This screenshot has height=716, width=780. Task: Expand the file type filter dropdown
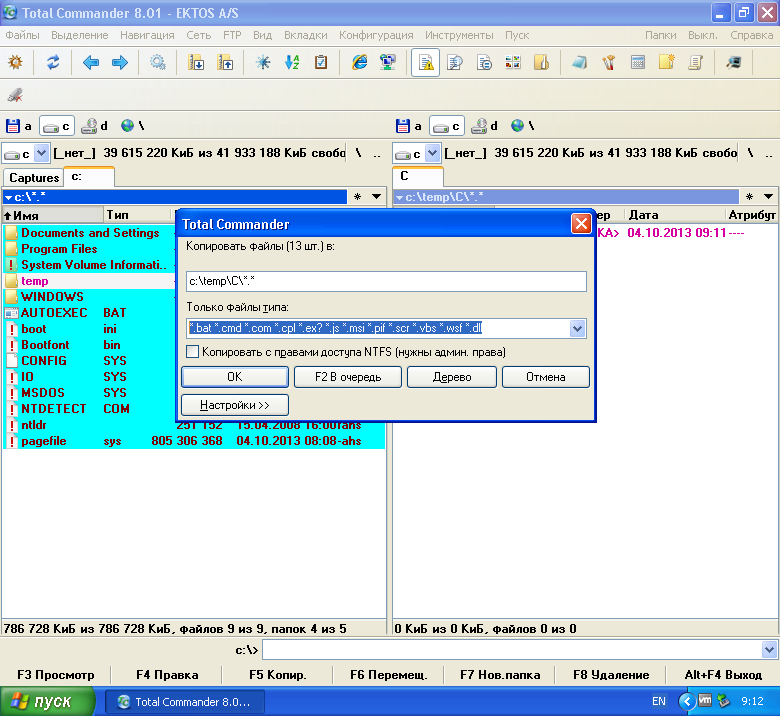coord(577,328)
